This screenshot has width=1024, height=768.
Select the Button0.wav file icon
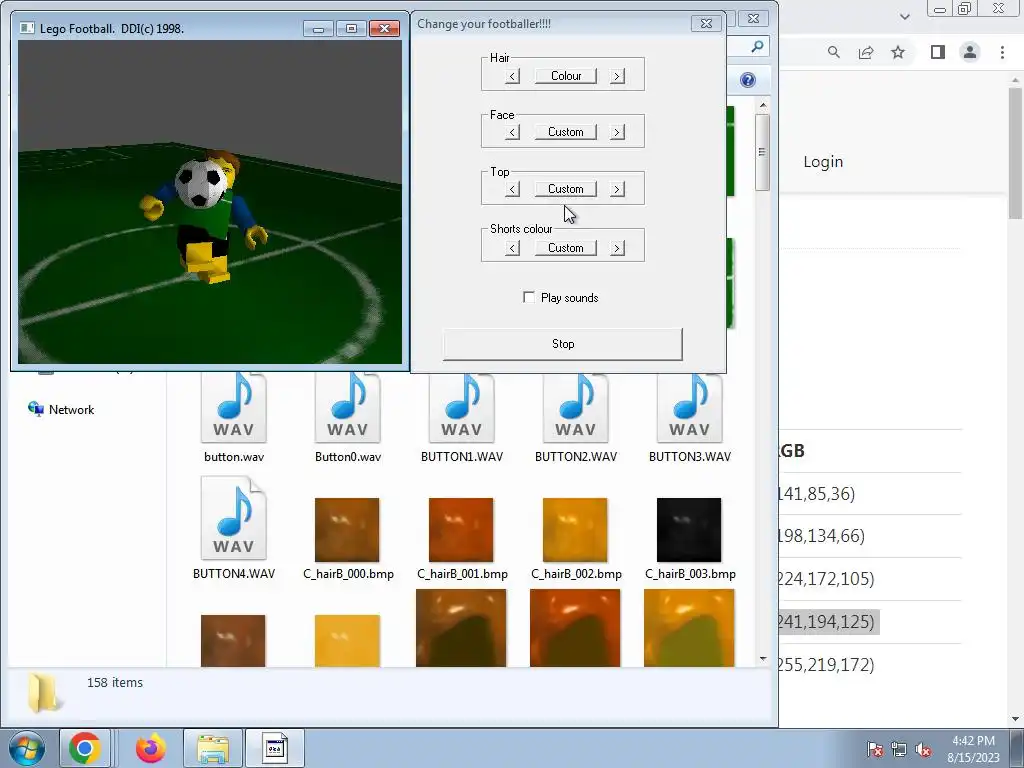(x=347, y=409)
